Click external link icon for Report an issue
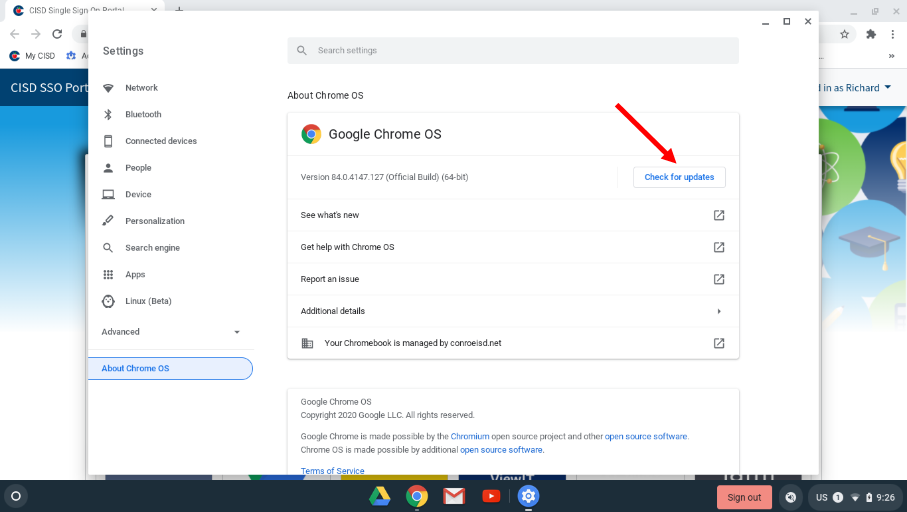The height and width of the screenshot is (512, 907). coord(718,279)
